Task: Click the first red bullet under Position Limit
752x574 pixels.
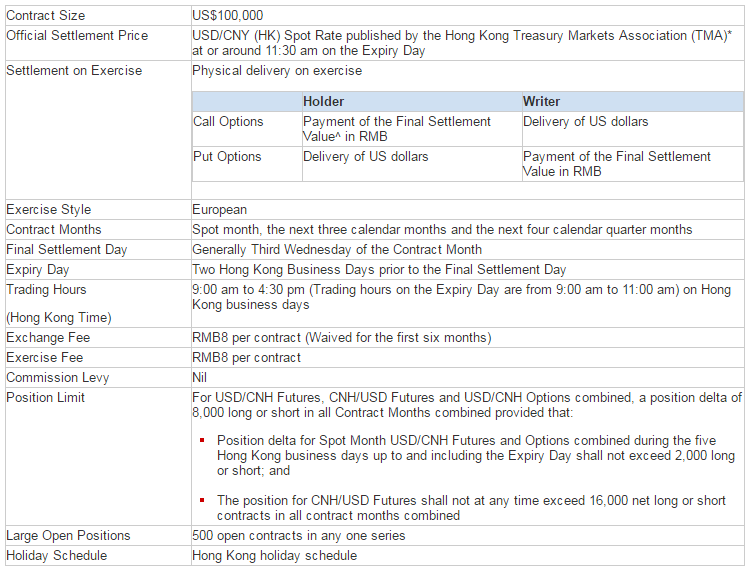Action: 203,441
